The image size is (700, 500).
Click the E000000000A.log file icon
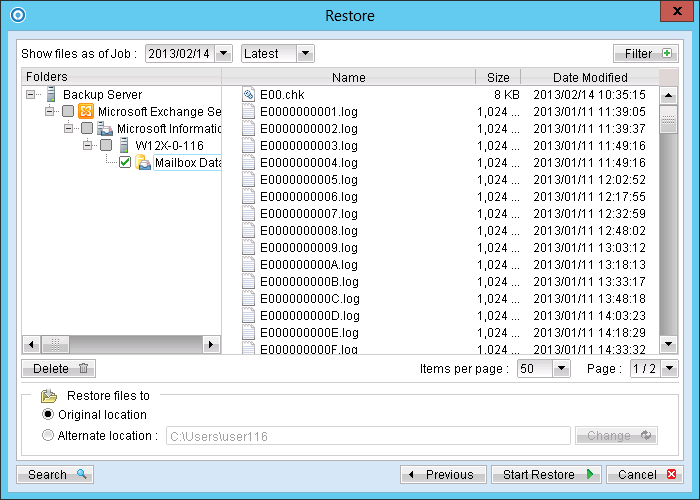click(249, 264)
